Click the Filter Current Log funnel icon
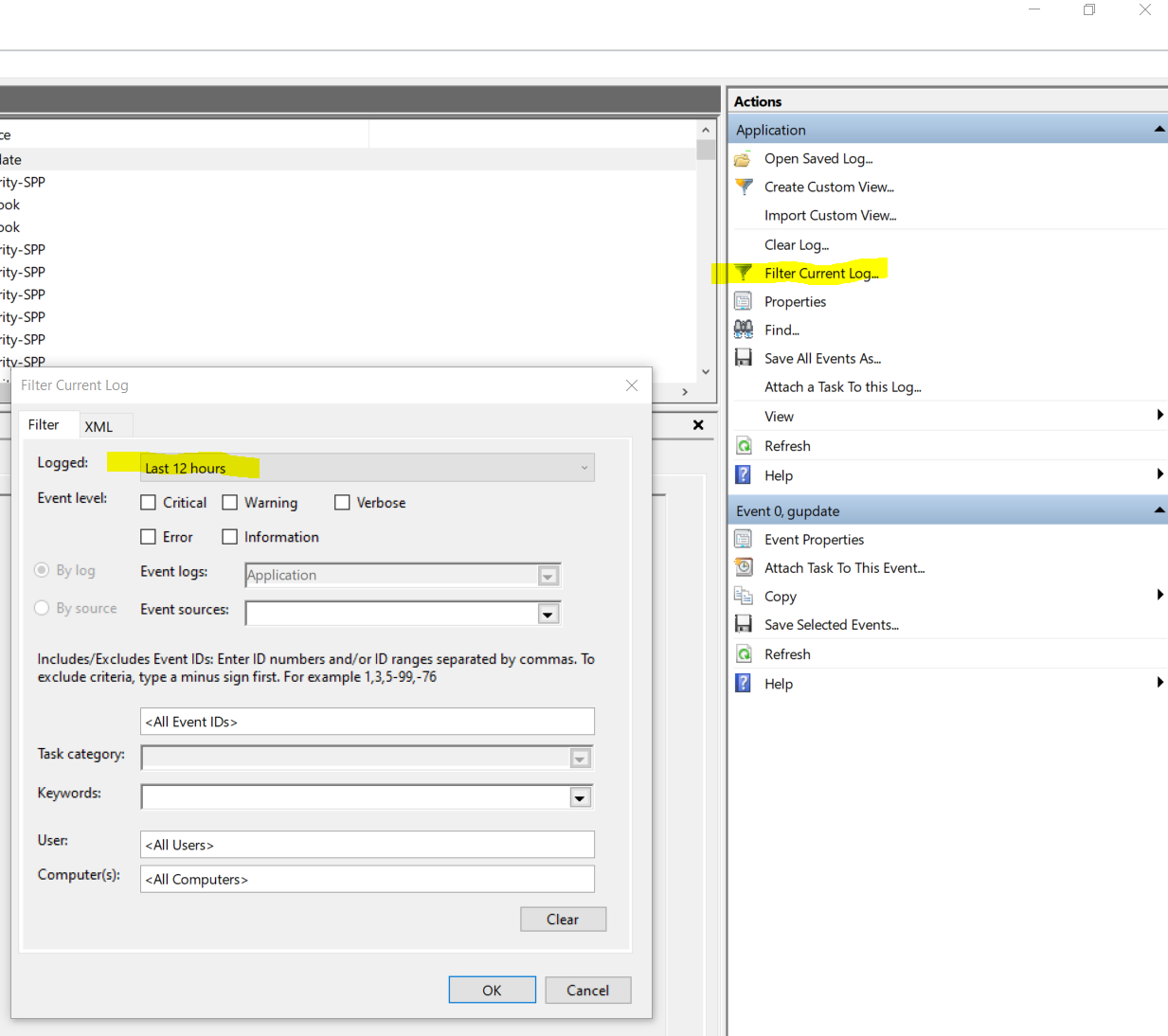1168x1036 pixels. coord(745,273)
